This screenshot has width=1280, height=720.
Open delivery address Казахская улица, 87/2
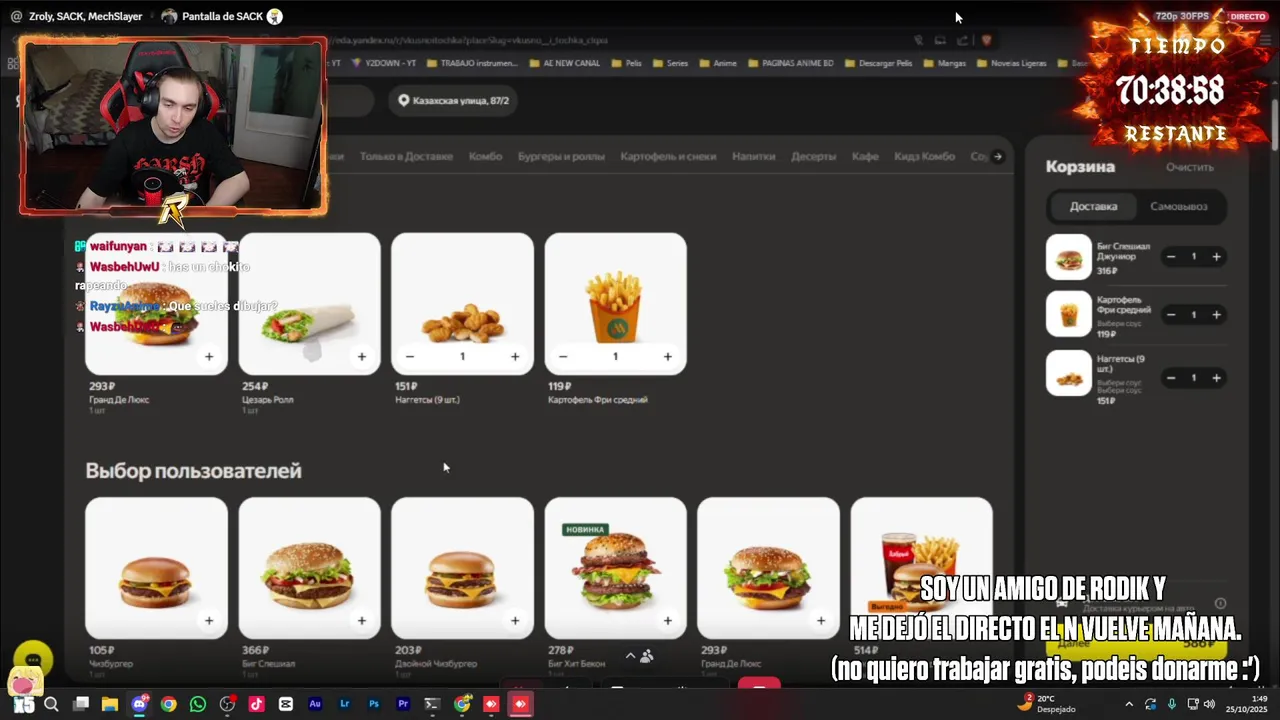[454, 100]
